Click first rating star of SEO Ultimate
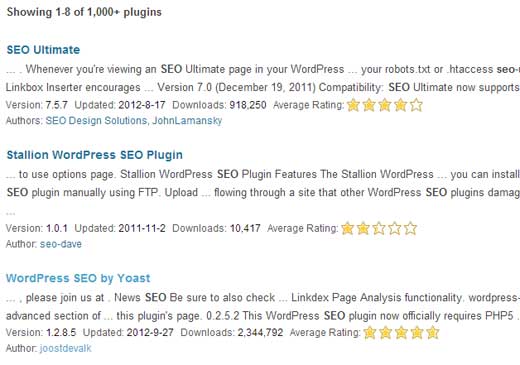The width and height of the screenshot is (520, 365). 353,106
